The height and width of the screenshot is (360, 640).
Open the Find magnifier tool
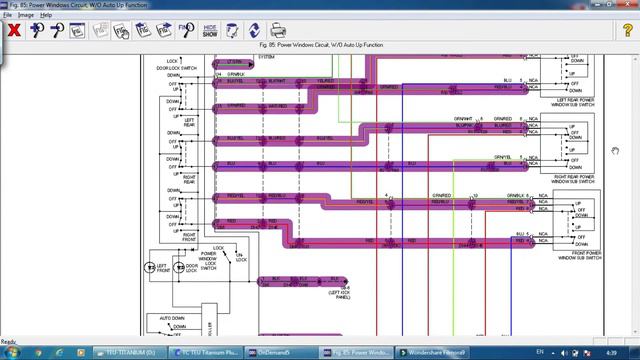[x=186, y=30]
